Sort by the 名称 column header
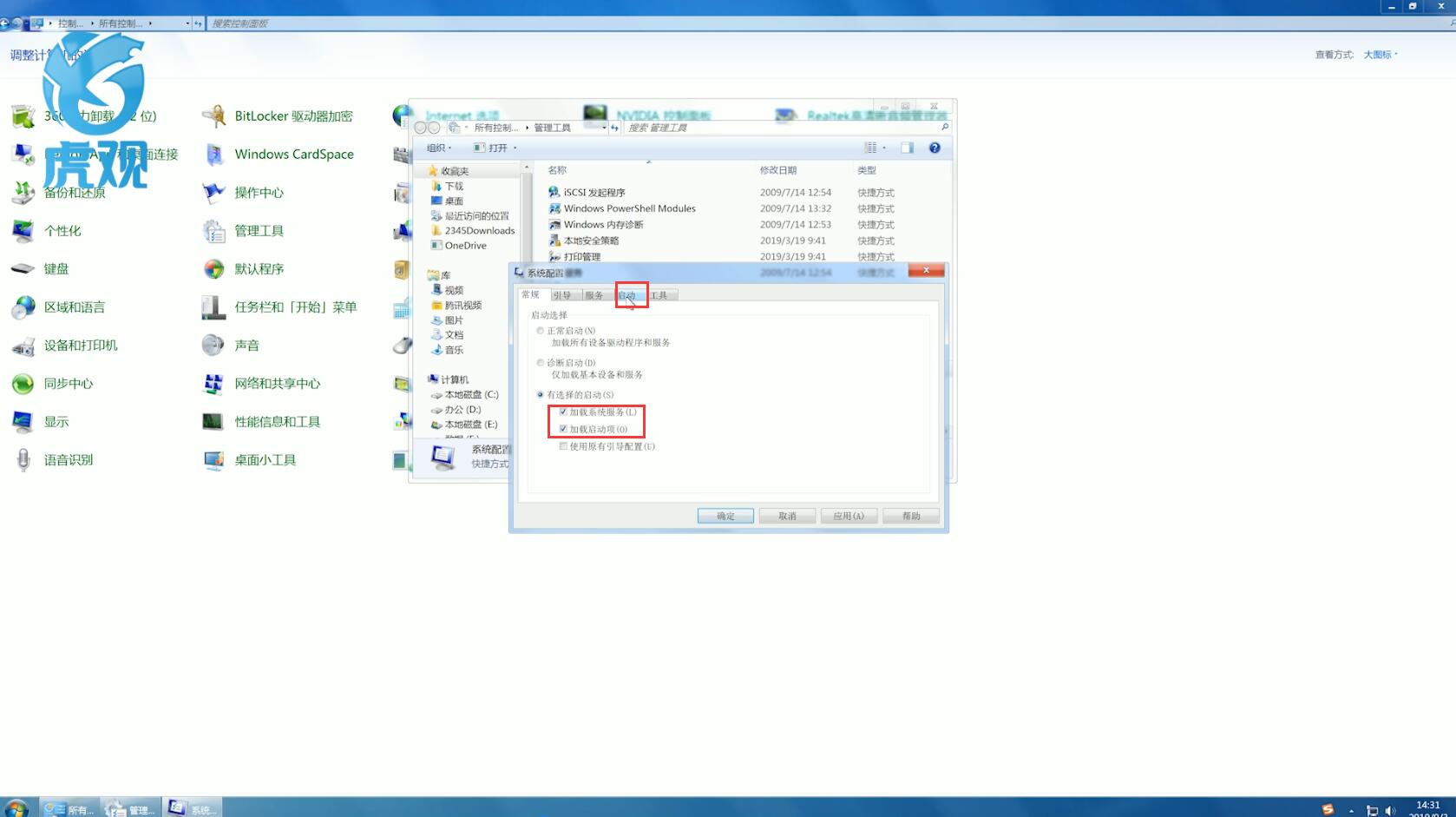The height and width of the screenshot is (817, 1456). 557,170
